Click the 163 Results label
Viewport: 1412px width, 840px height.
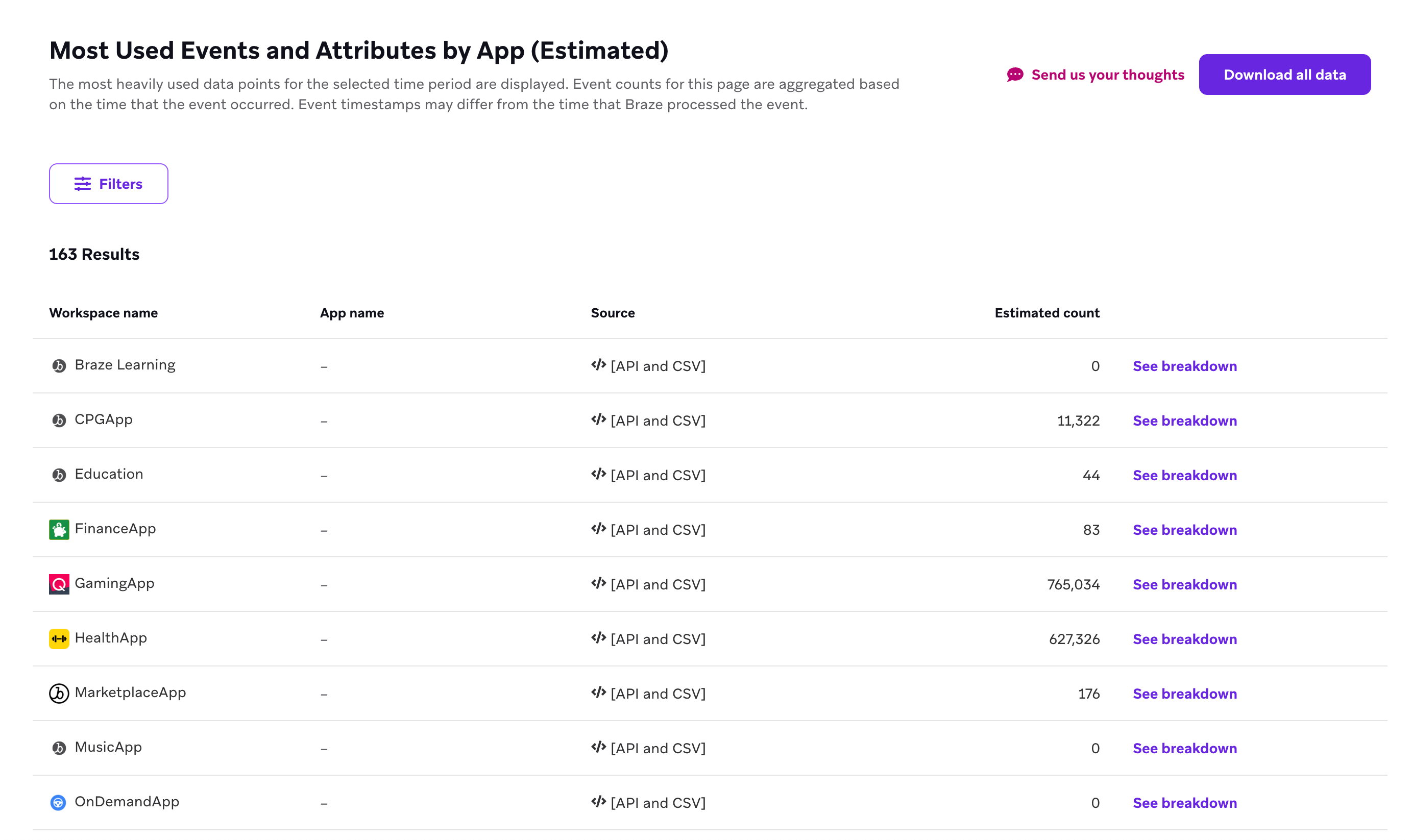point(94,254)
